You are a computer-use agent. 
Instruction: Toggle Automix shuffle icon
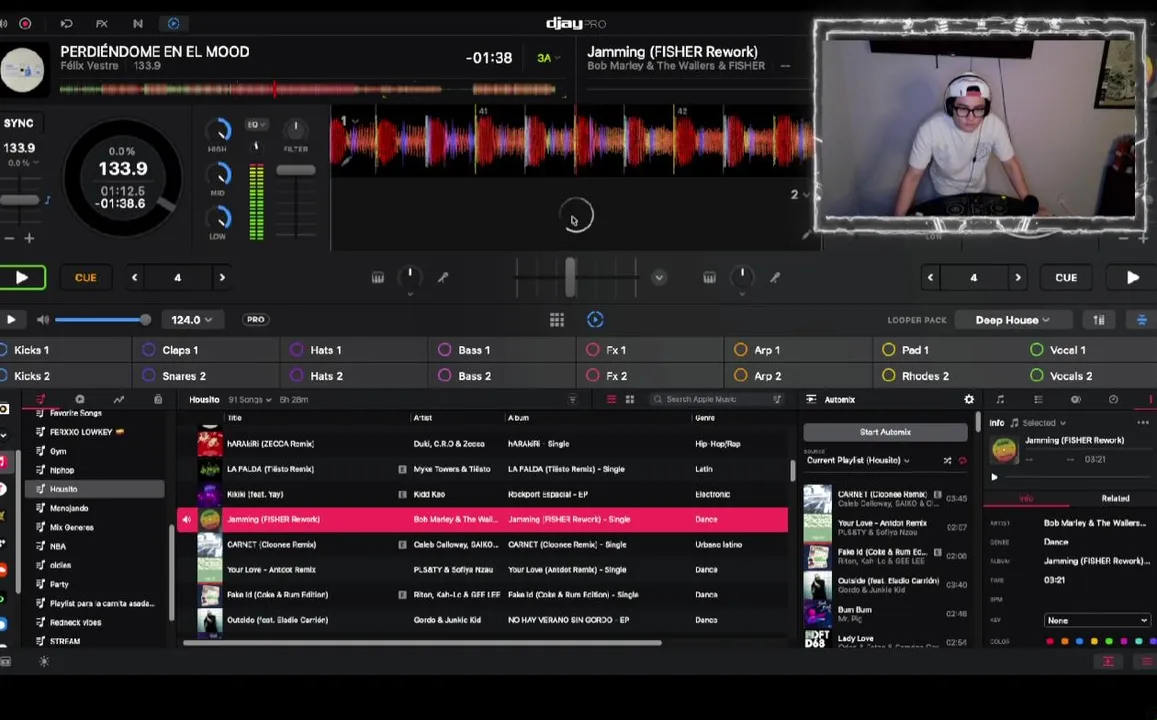click(x=947, y=460)
